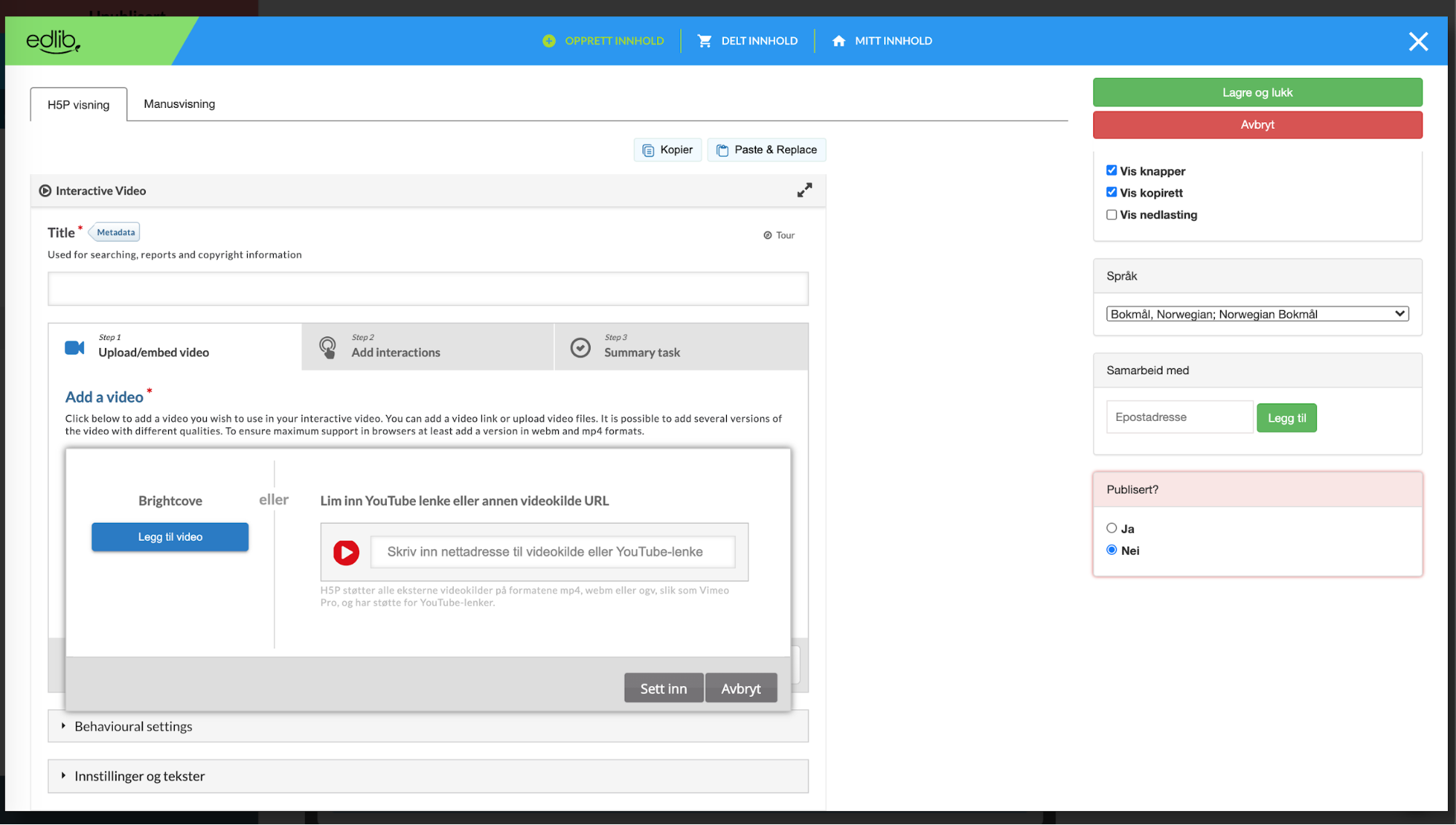1456x825 pixels.
Task: Select Step 1 Upload/embed video tab
Action: [x=175, y=347]
